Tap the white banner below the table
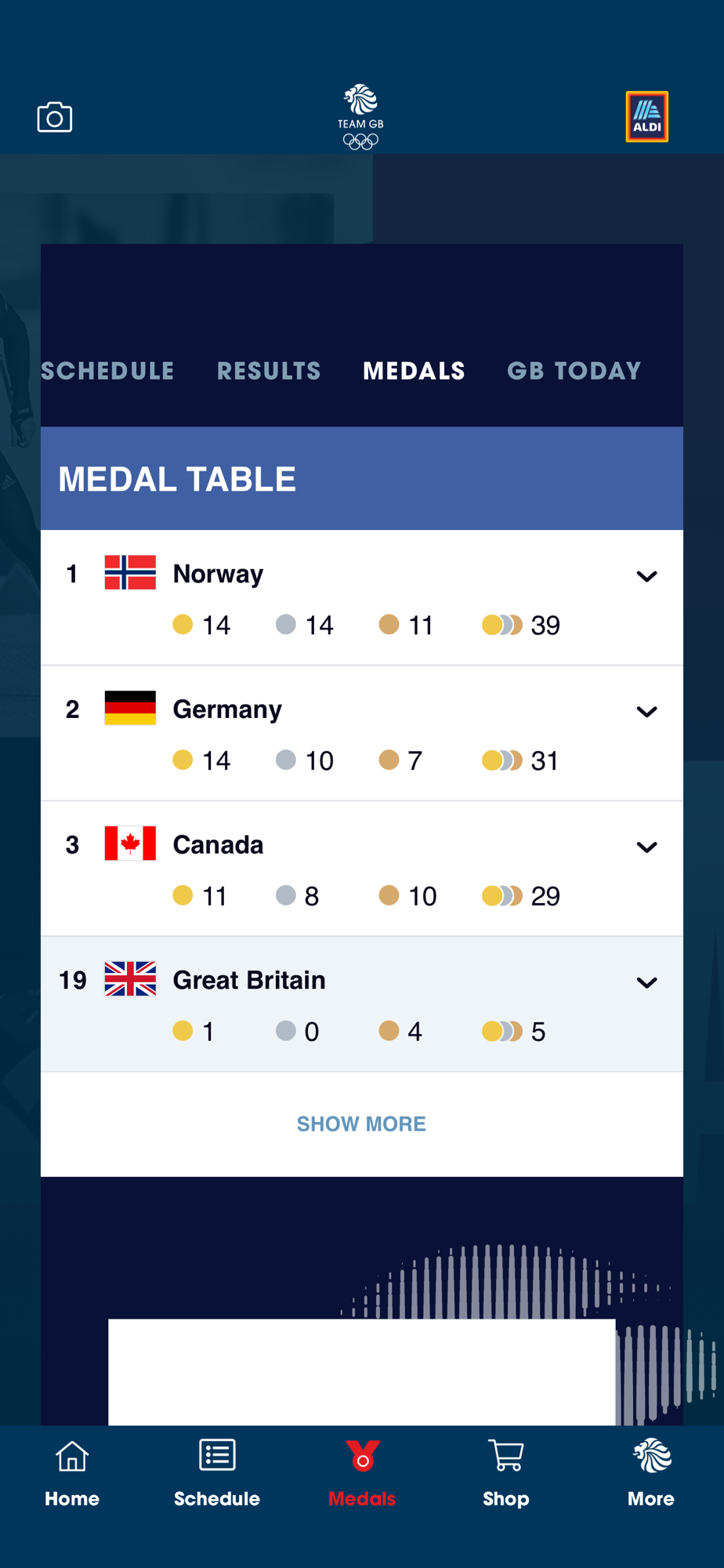The height and width of the screenshot is (1568, 724). click(x=362, y=1372)
